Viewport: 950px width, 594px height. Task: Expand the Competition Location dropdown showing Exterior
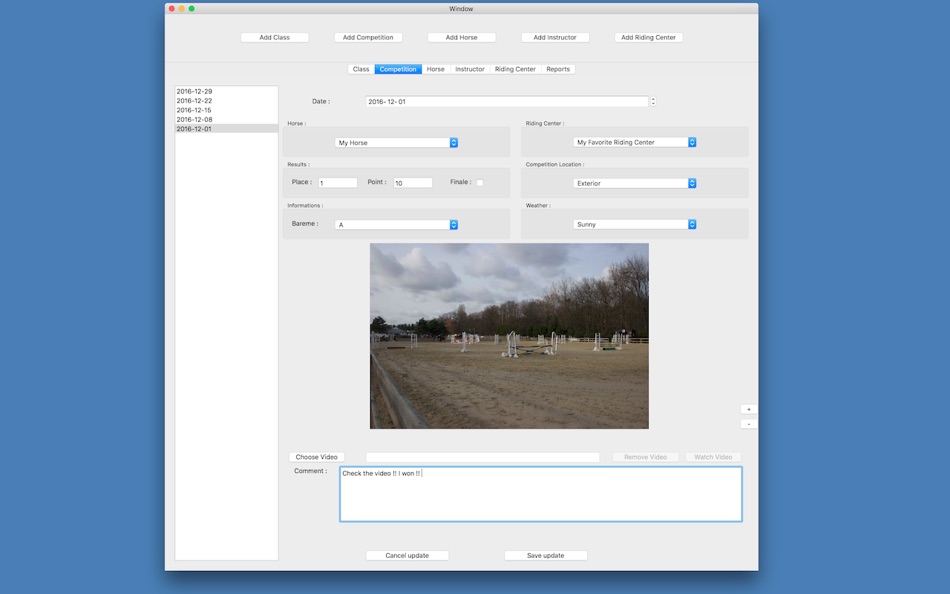coord(634,183)
